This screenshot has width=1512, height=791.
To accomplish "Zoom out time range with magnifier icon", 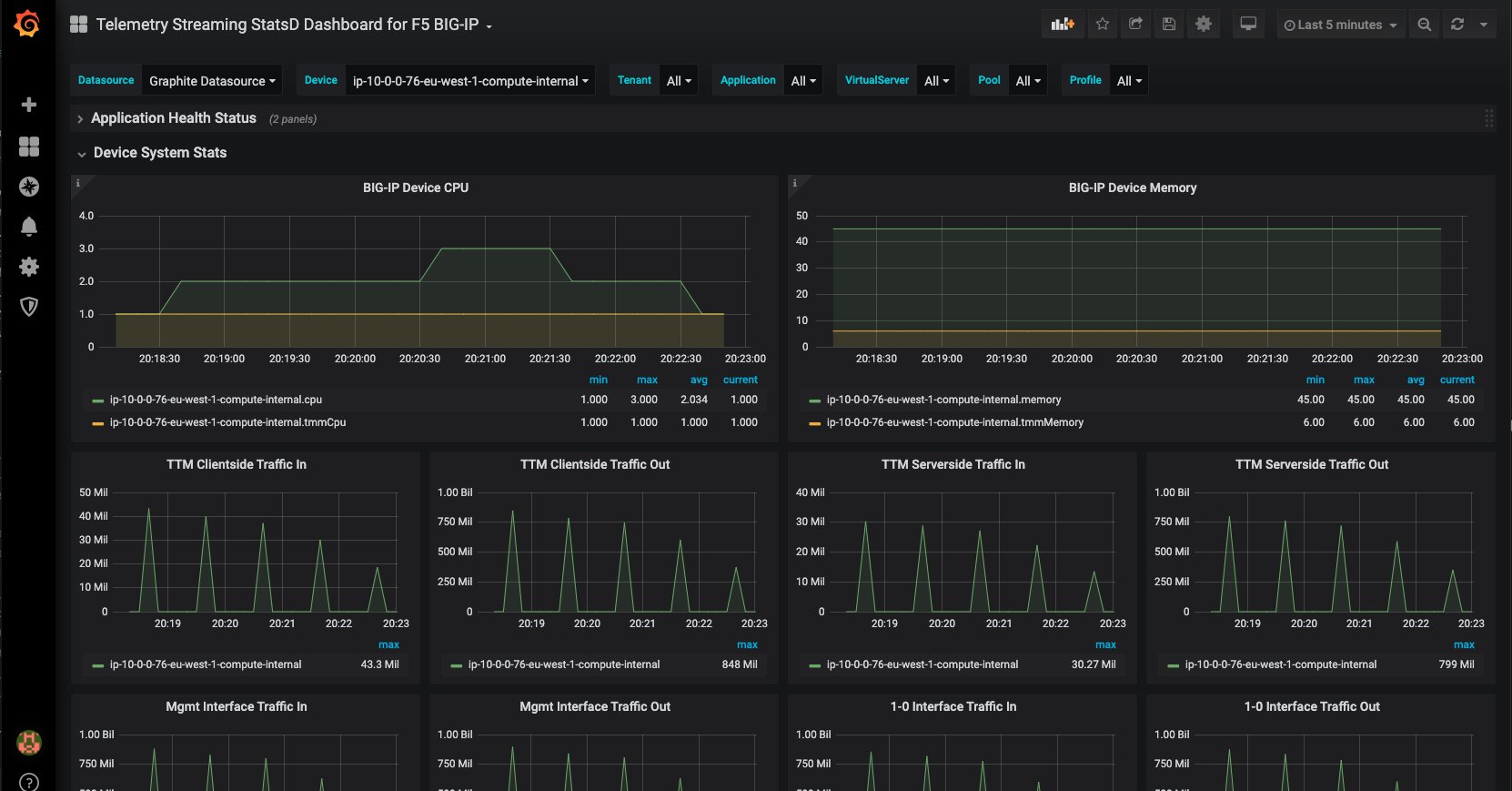I will [x=1425, y=25].
